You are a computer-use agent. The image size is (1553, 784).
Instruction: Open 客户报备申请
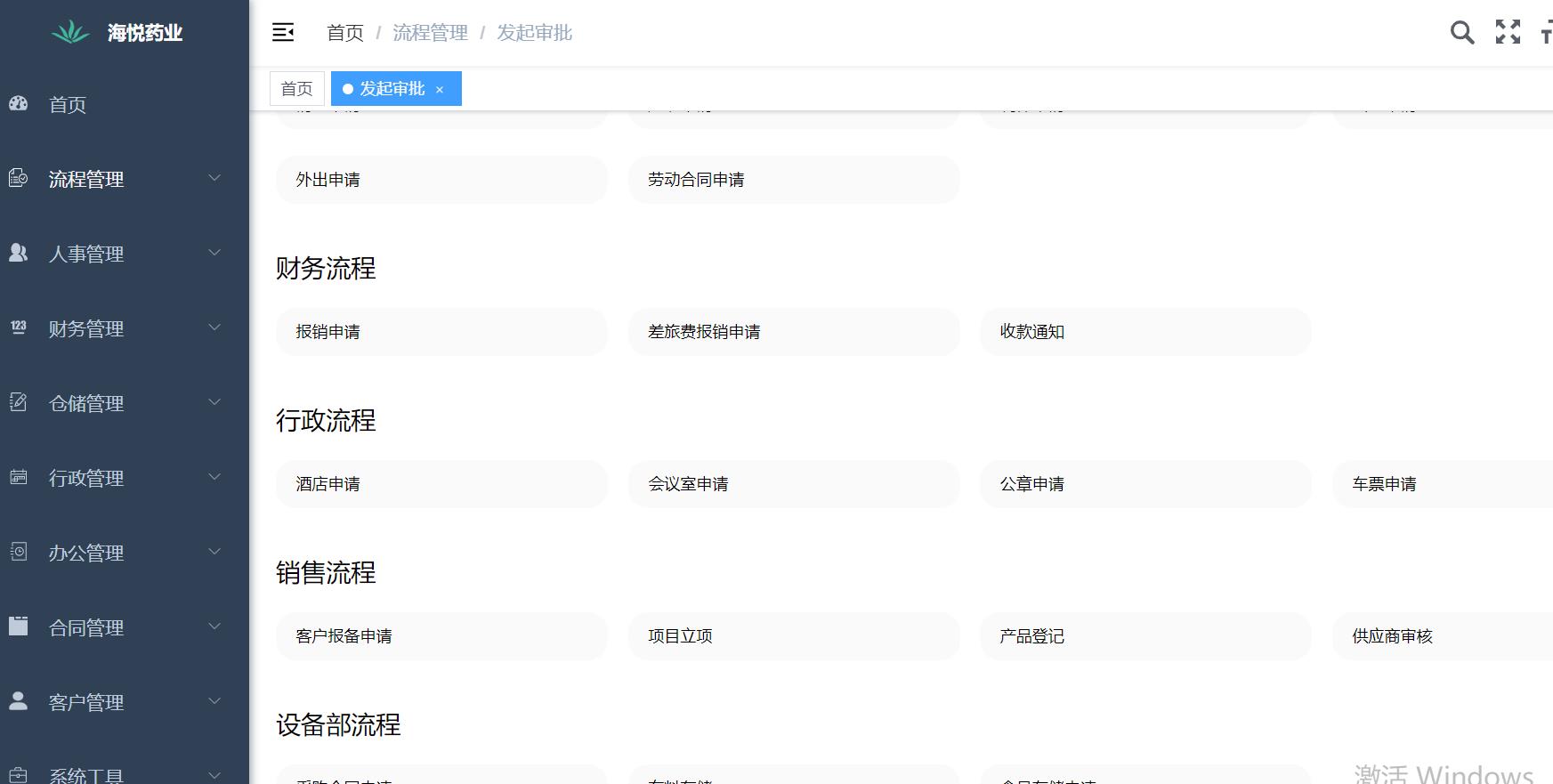pos(441,636)
